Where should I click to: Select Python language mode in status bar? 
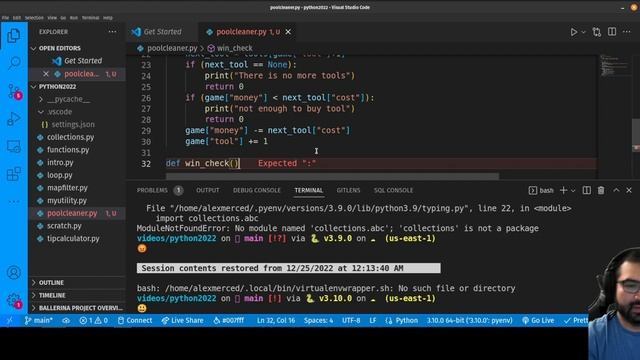pyautogui.click(x=402, y=320)
